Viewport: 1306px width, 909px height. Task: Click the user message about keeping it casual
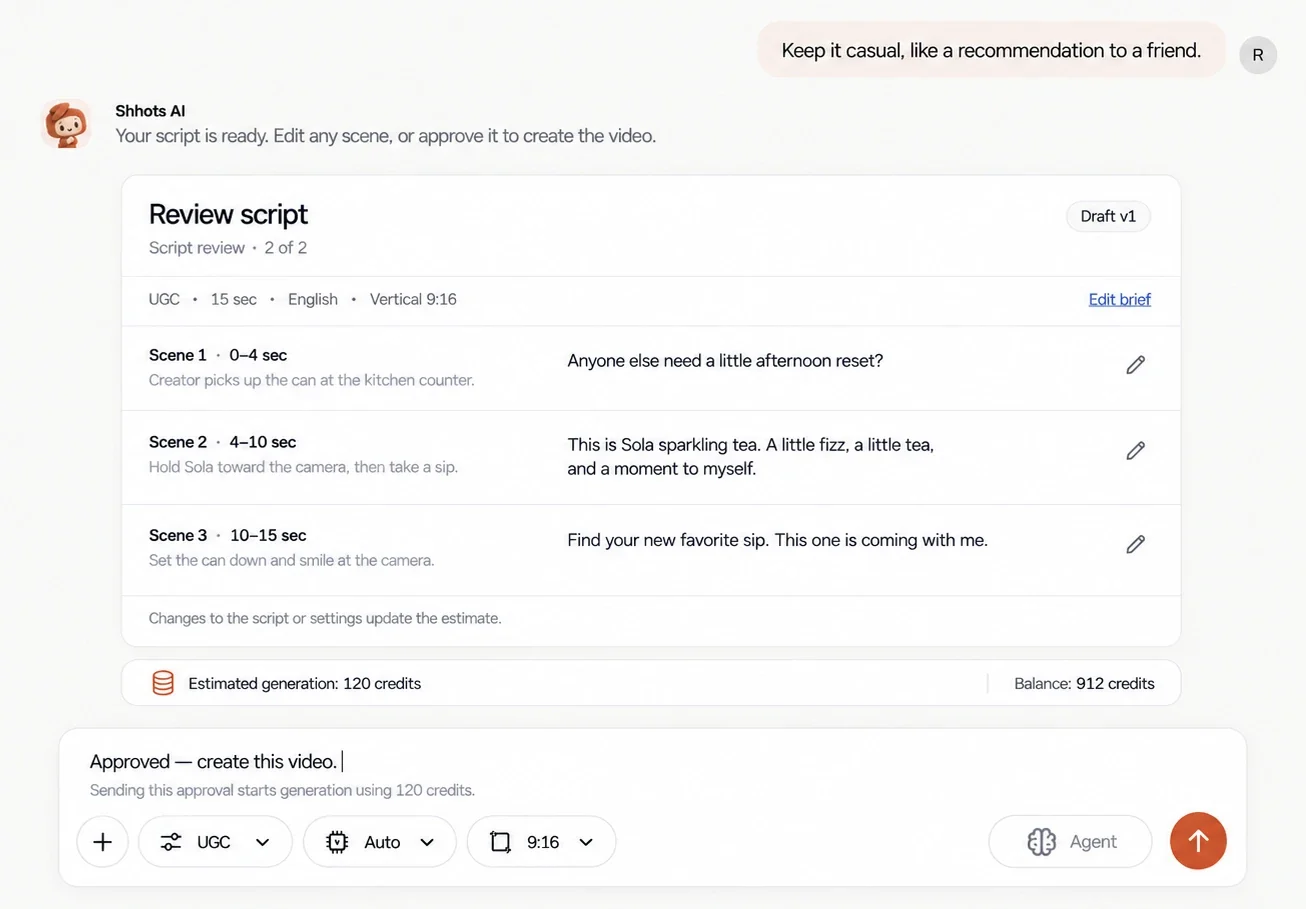(x=991, y=50)
